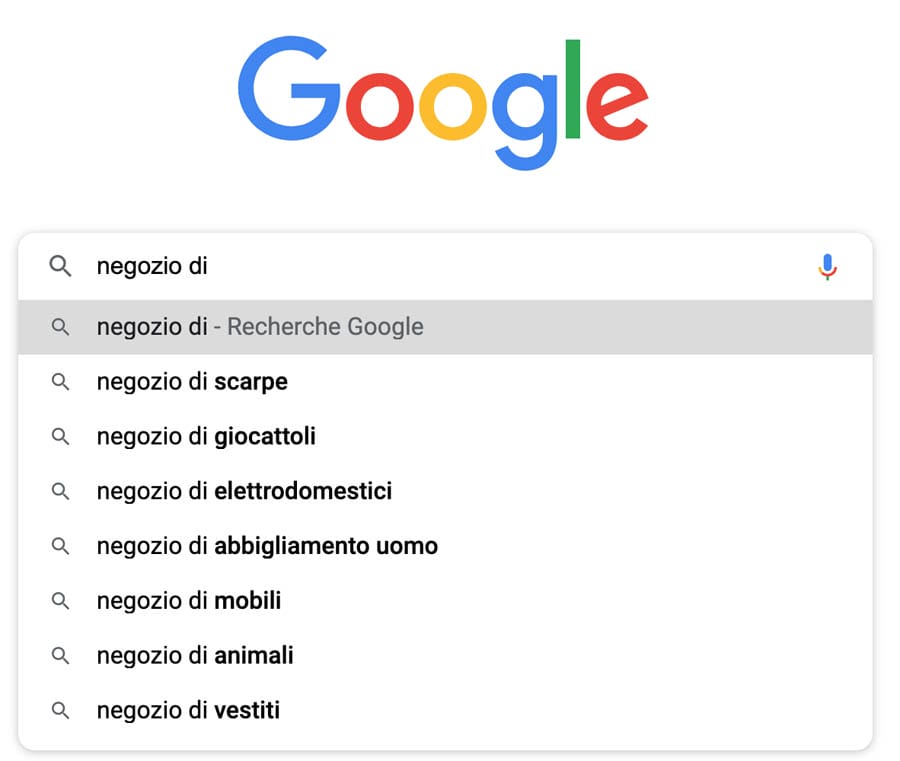Click inside the search input field
This screenshot has height=761, width=900.
click(x=400, y=266)
